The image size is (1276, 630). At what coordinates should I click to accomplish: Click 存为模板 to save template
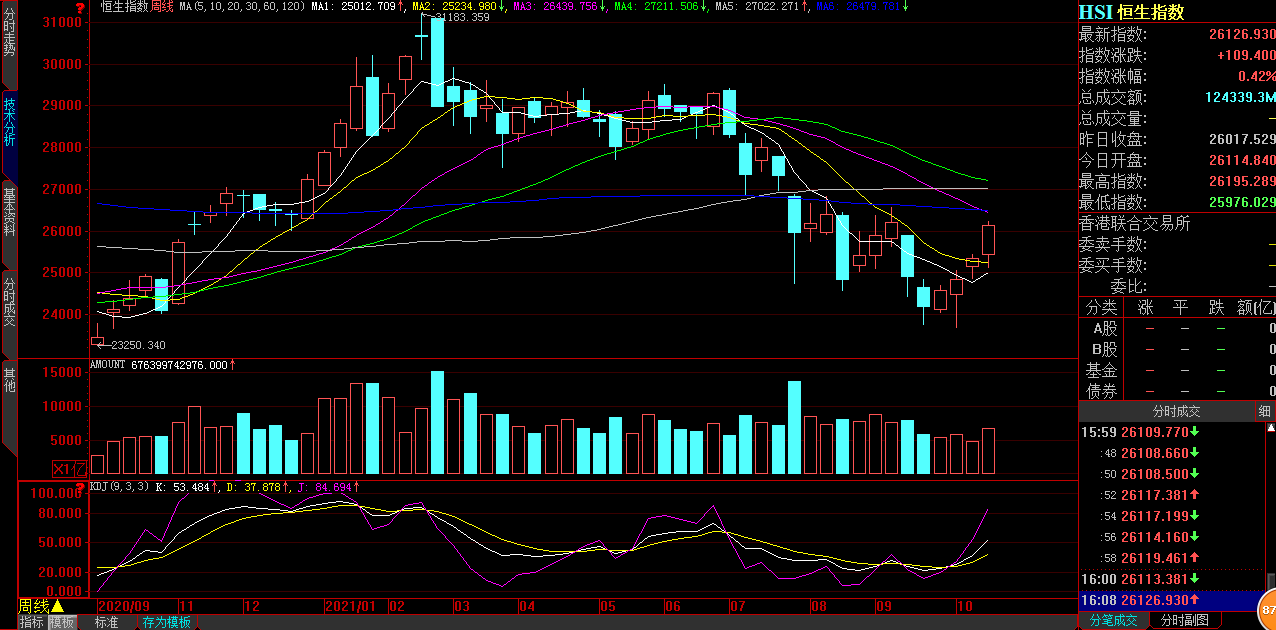point(165,622)
